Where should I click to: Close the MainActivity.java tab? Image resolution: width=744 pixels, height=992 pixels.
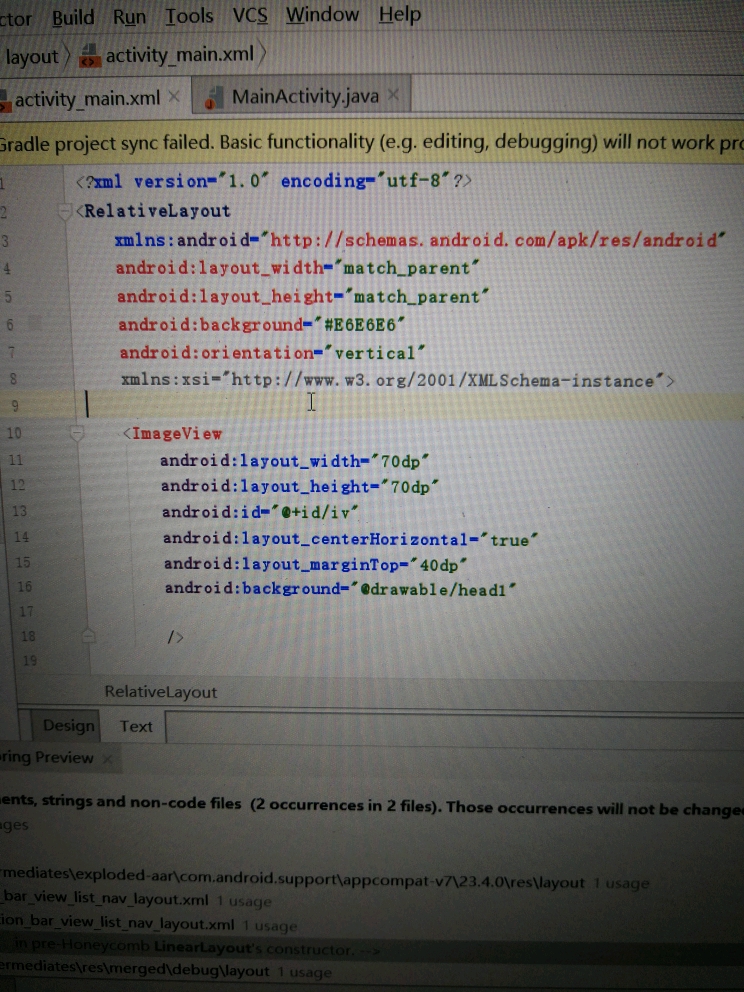(394, 95)
